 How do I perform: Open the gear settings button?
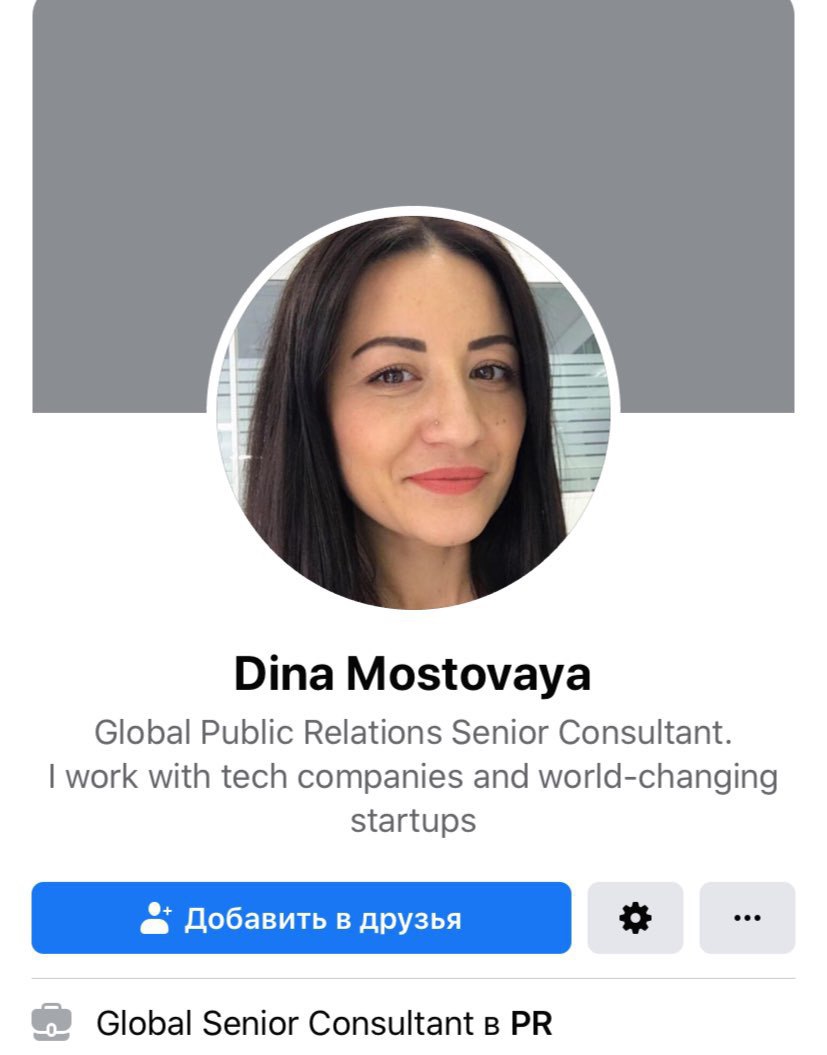click(x=635, y=918)
